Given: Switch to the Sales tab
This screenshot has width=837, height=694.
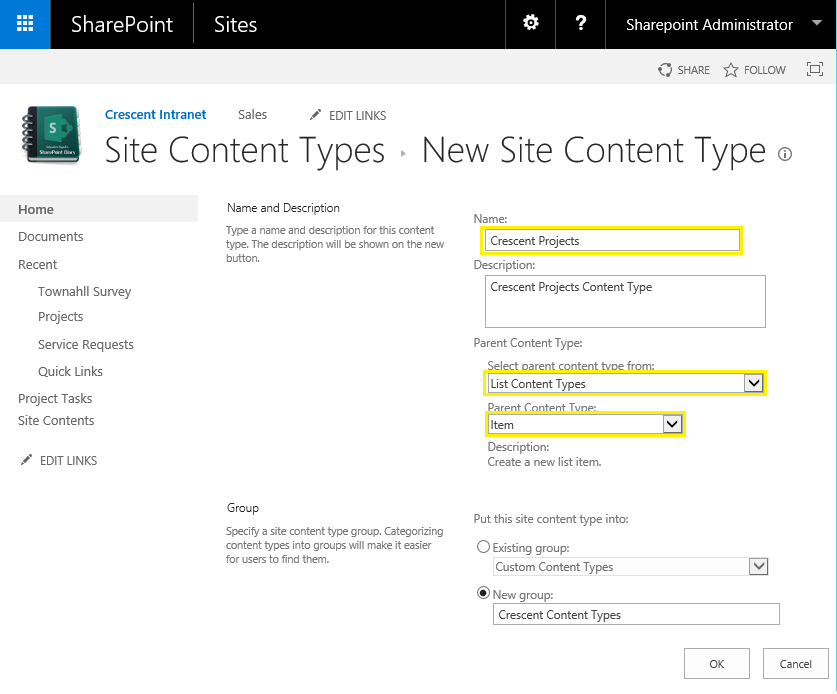Looking at the screenshot, I should (252, 114).
